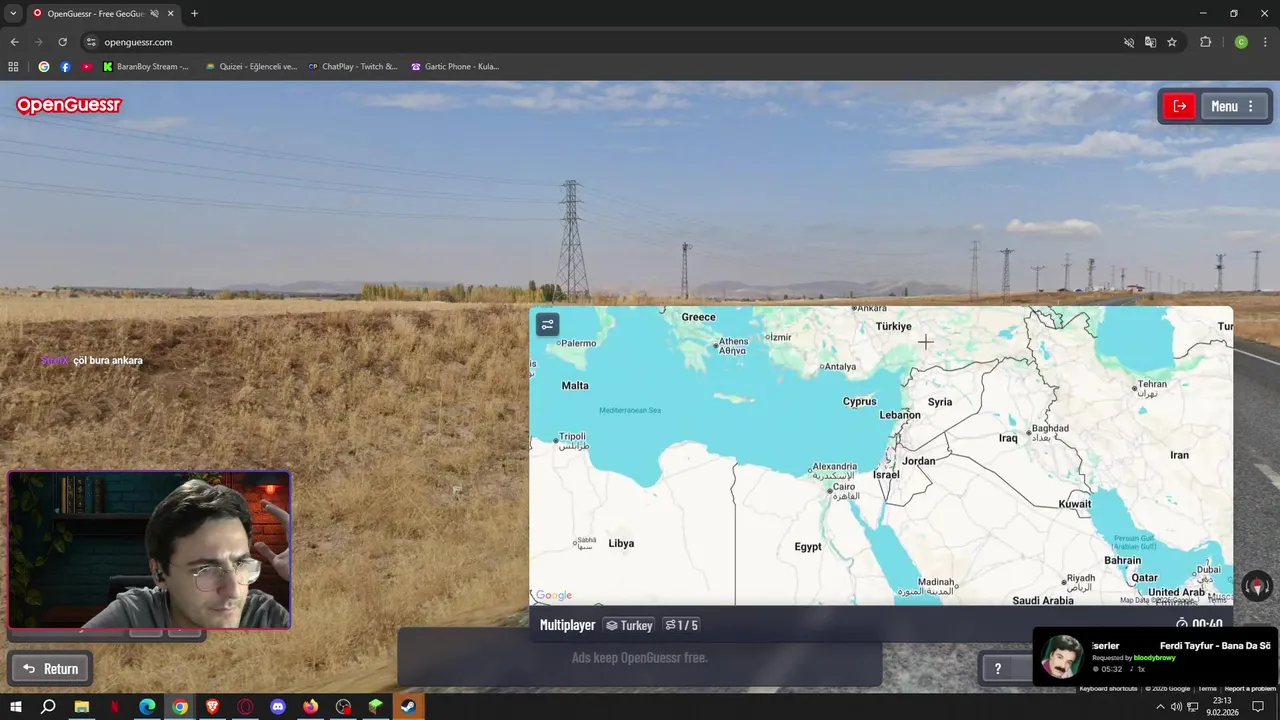Viewport: 1280px width, 720px height.
Task: Click the Turkey map label in game bar
Action: coord(629,625)
